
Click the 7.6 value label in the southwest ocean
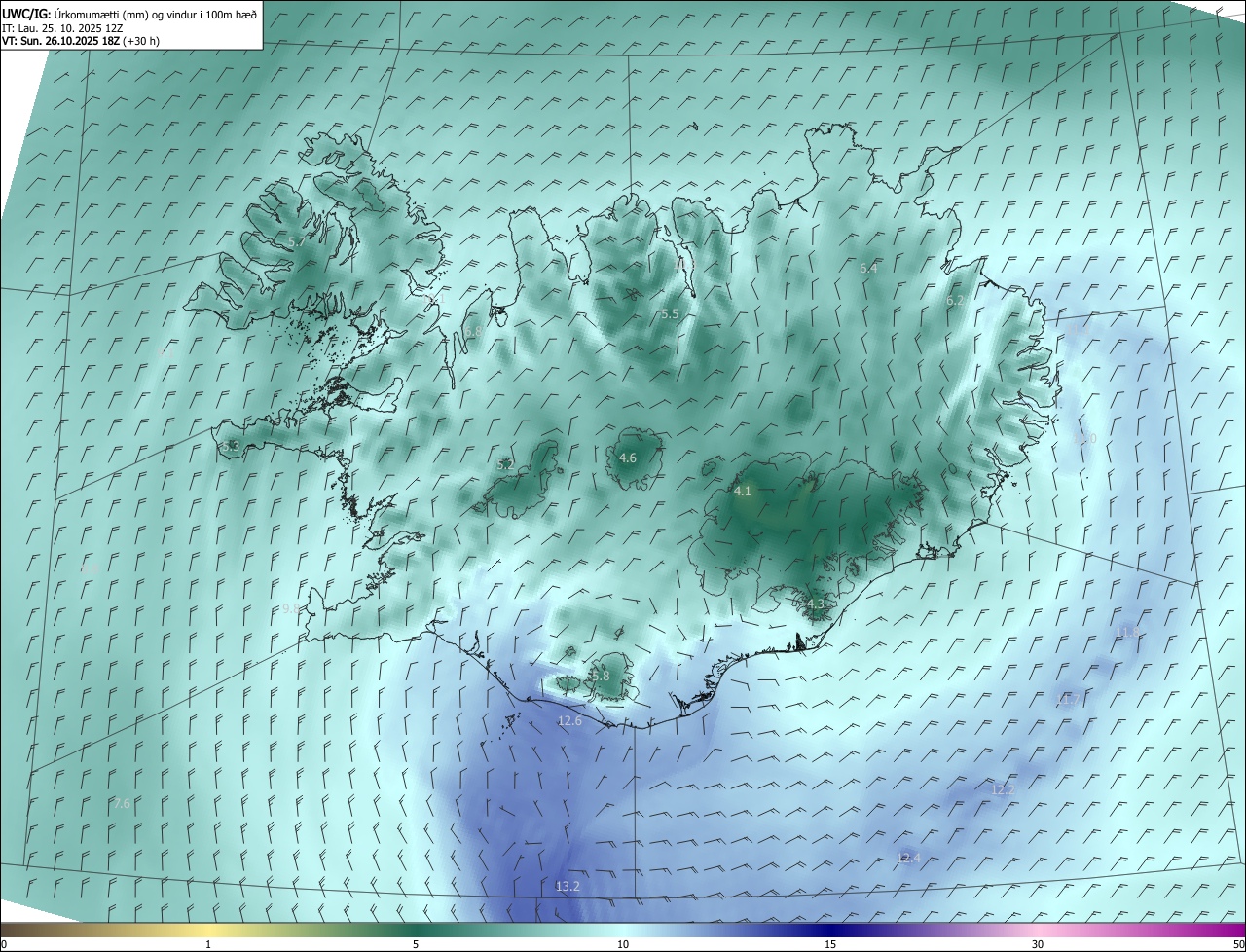(x=122, y=803)
